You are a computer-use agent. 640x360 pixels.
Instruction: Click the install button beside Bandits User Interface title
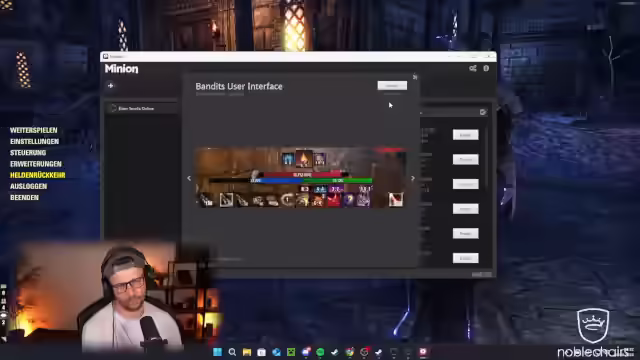click(392, 86)
